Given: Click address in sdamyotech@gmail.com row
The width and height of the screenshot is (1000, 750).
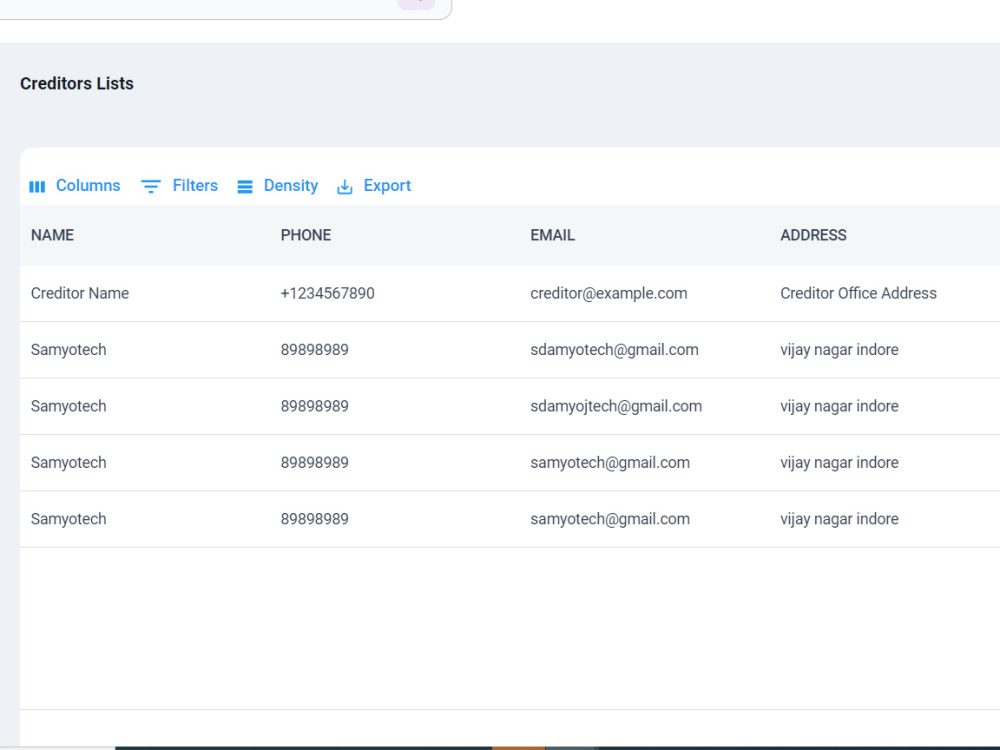Looking at the screenshot, I should tap(839, 350).
